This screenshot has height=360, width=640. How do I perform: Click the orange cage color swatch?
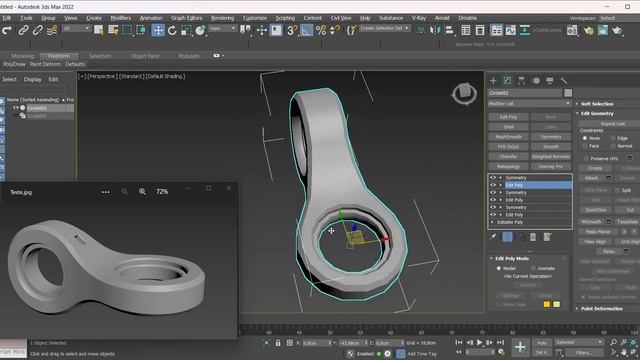click(547, 304)
